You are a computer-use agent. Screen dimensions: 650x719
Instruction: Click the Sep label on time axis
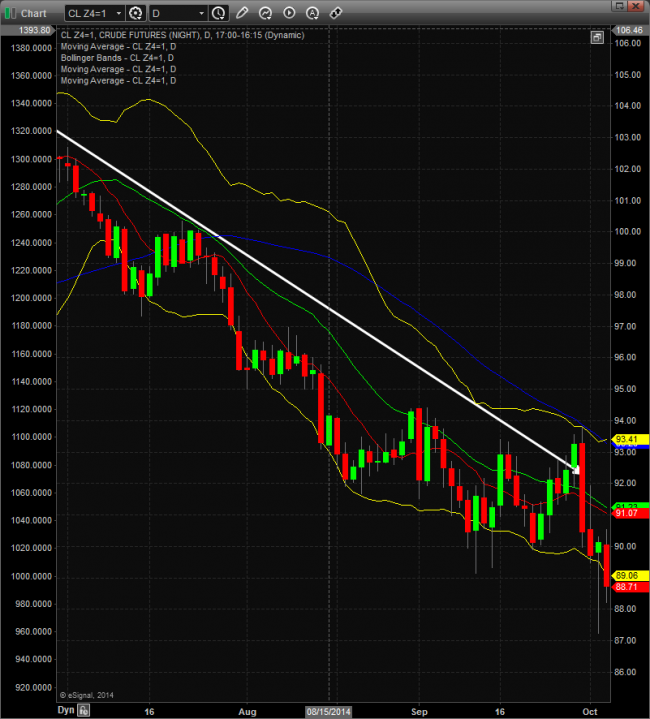[419, 712]
